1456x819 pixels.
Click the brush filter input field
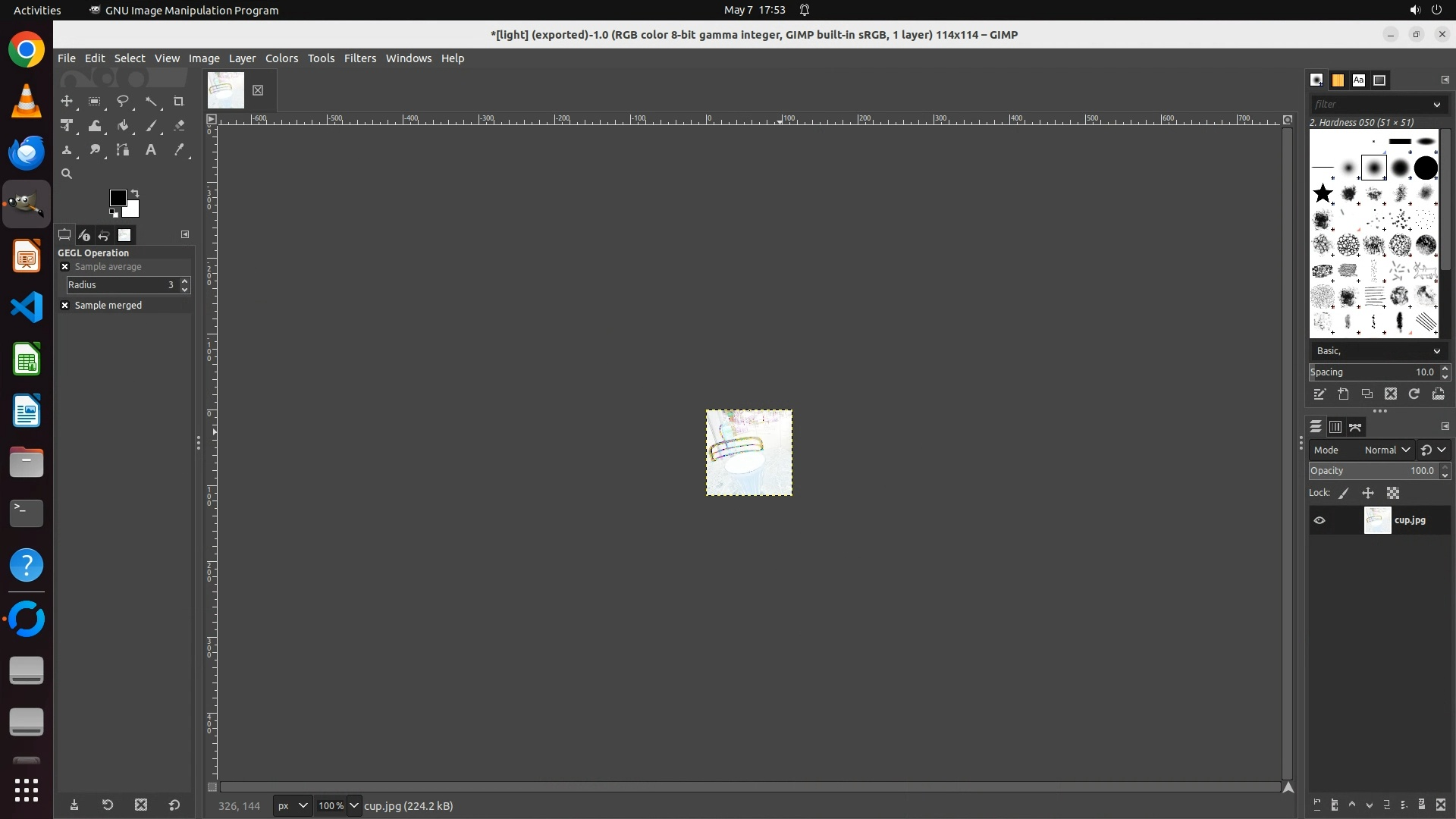click(x=1369, y=105)
